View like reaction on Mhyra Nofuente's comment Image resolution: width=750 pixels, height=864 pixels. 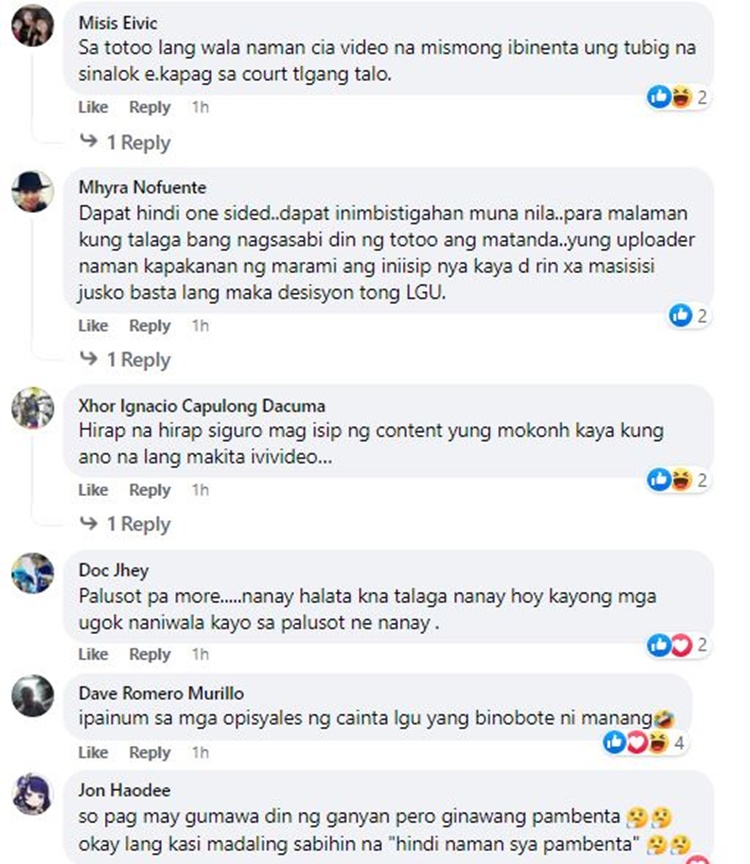point(688,316)
